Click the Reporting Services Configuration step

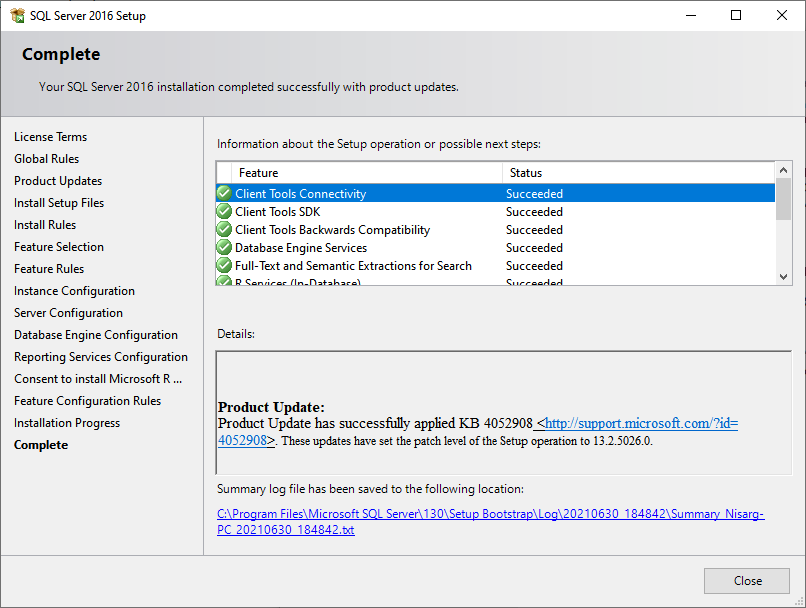point(101,356)
